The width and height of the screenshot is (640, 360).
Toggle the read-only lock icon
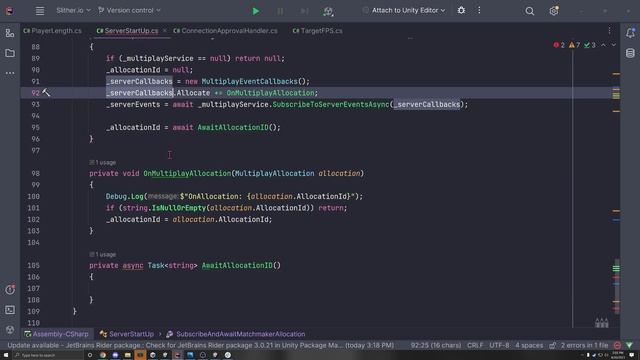click(x=552, y=345)
